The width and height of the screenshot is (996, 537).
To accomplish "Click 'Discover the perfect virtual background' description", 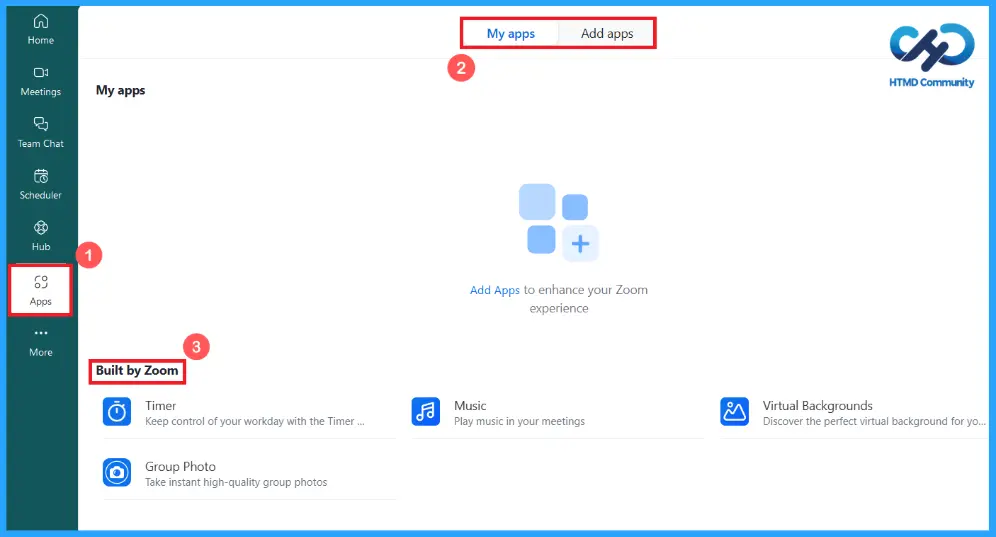I will tap(874, 421).
